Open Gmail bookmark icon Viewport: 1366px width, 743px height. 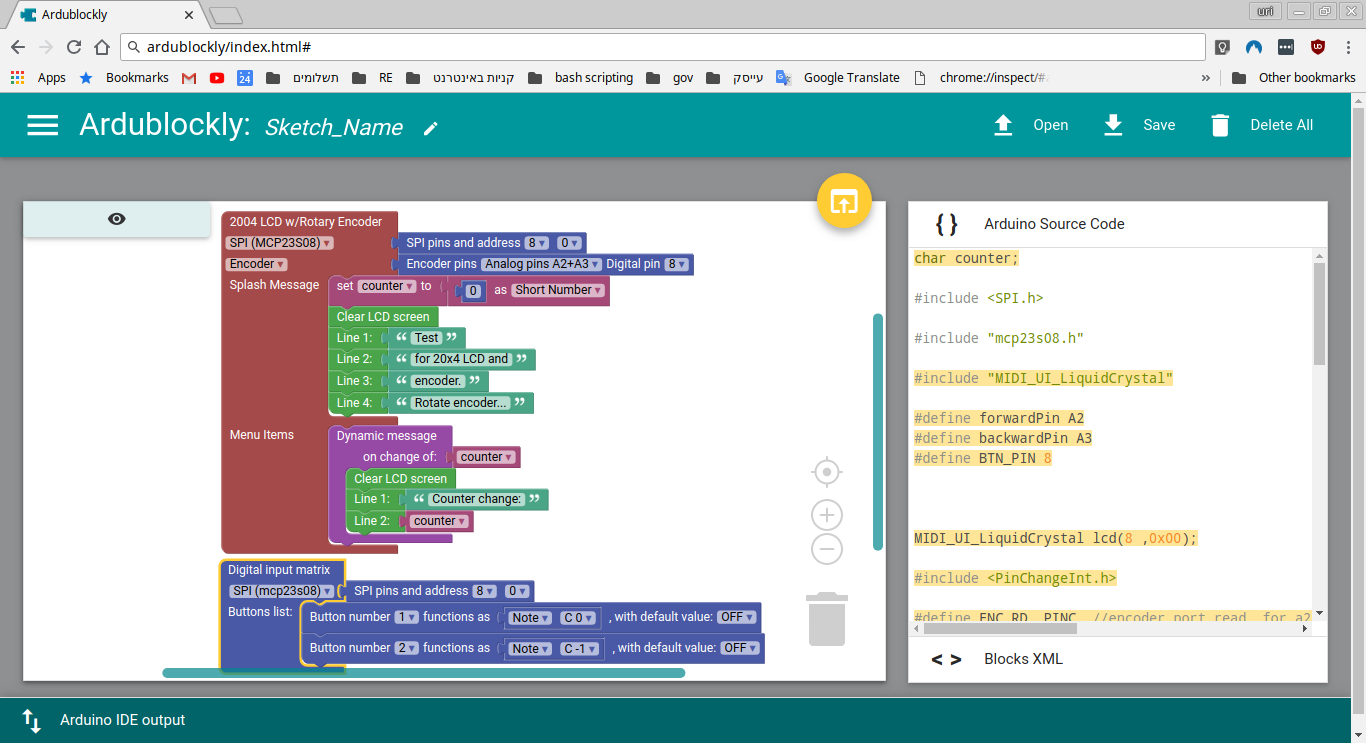(189, 78)
